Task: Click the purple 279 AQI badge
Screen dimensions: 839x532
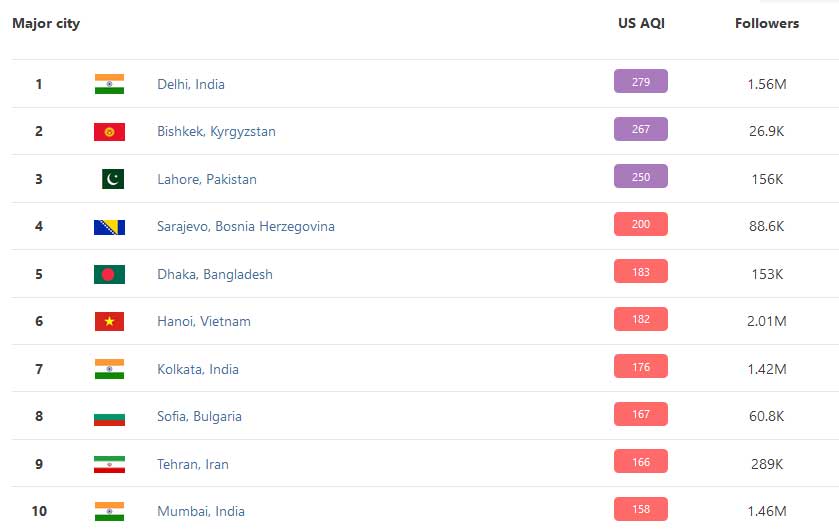Action: pyautogui.click(x=640, y=81)
